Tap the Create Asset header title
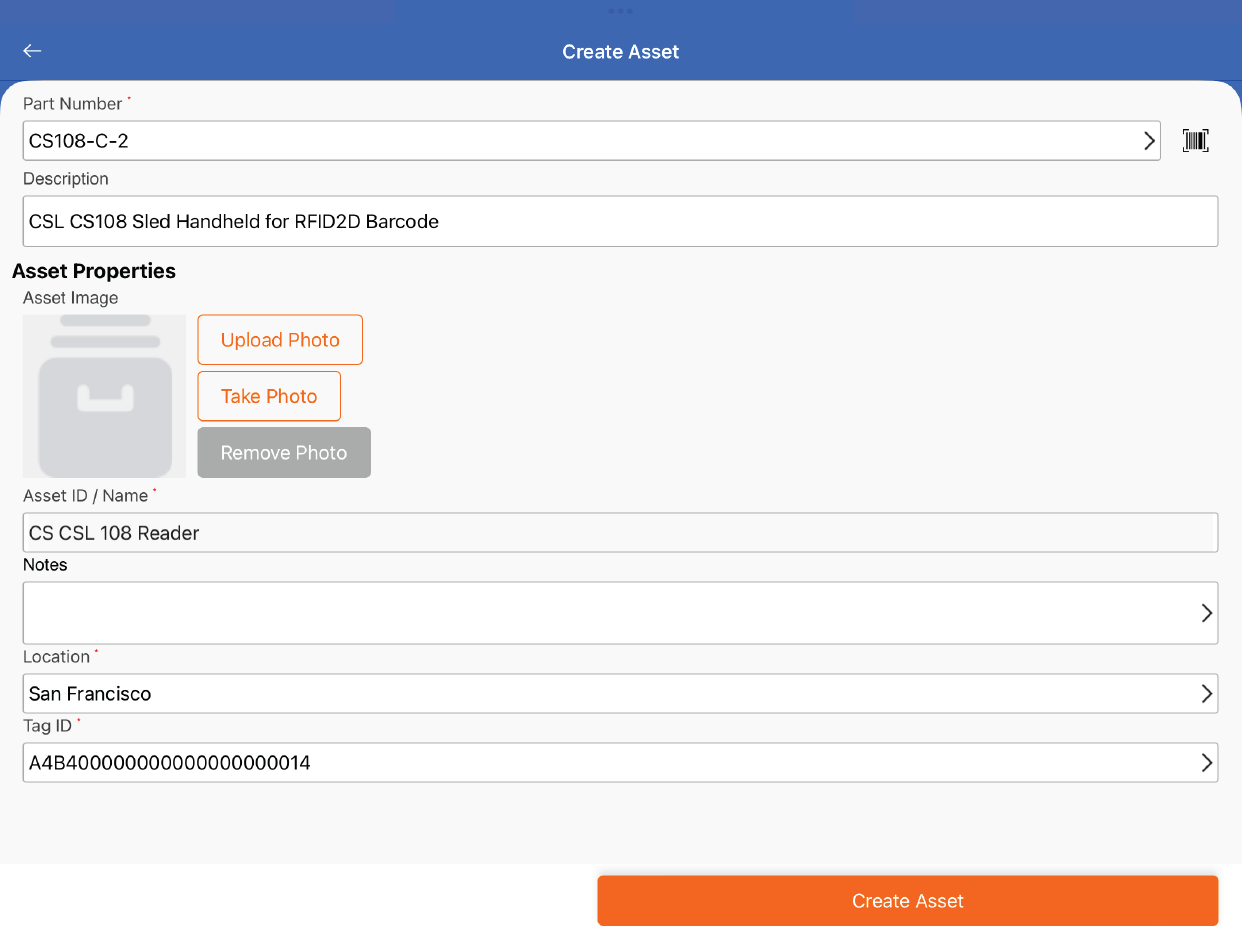Screen dimensions: 1242x934 [620, 52]
